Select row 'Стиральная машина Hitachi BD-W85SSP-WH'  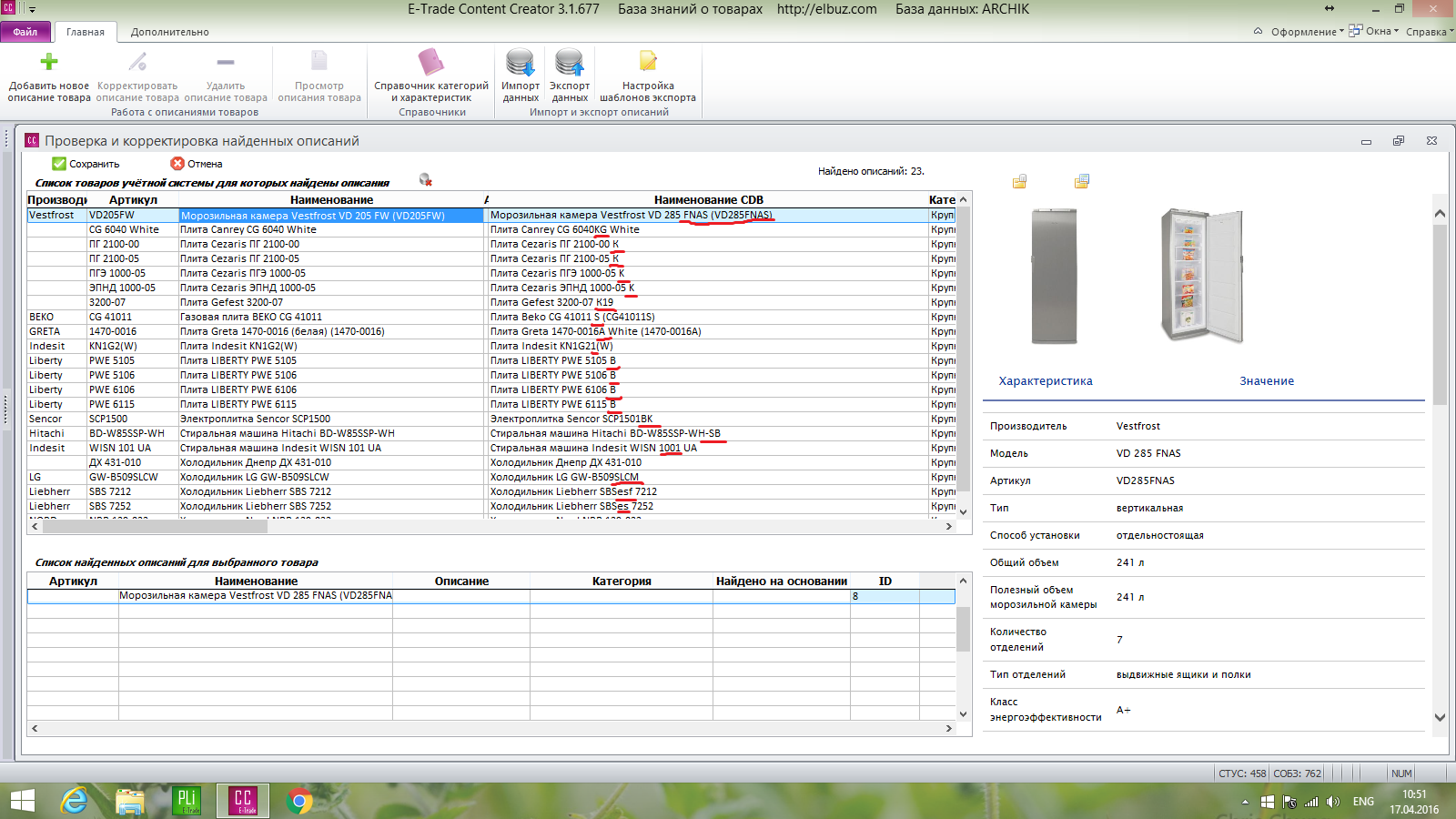pyautogui.click(x=491, y=433)
